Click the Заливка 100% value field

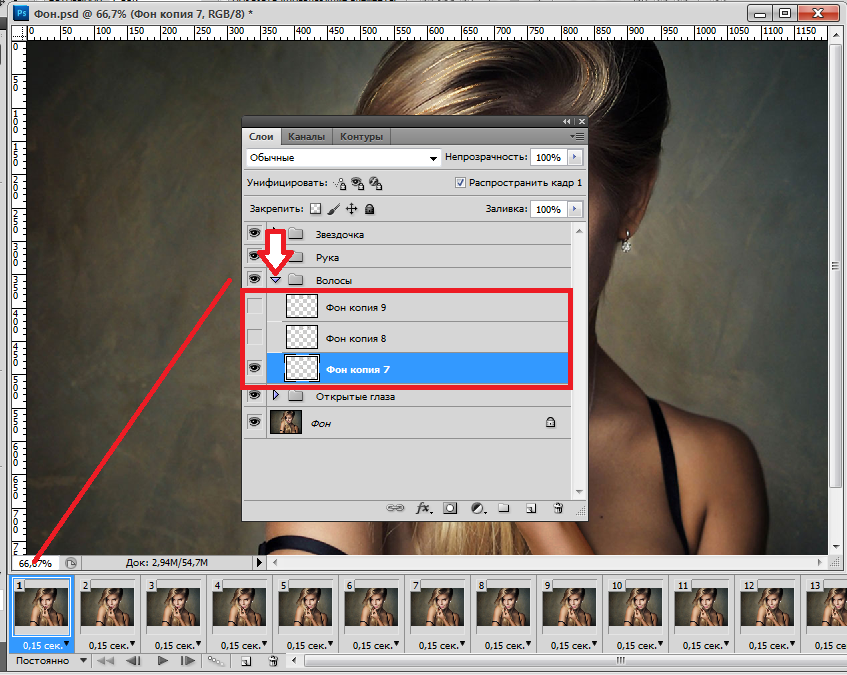549,209
